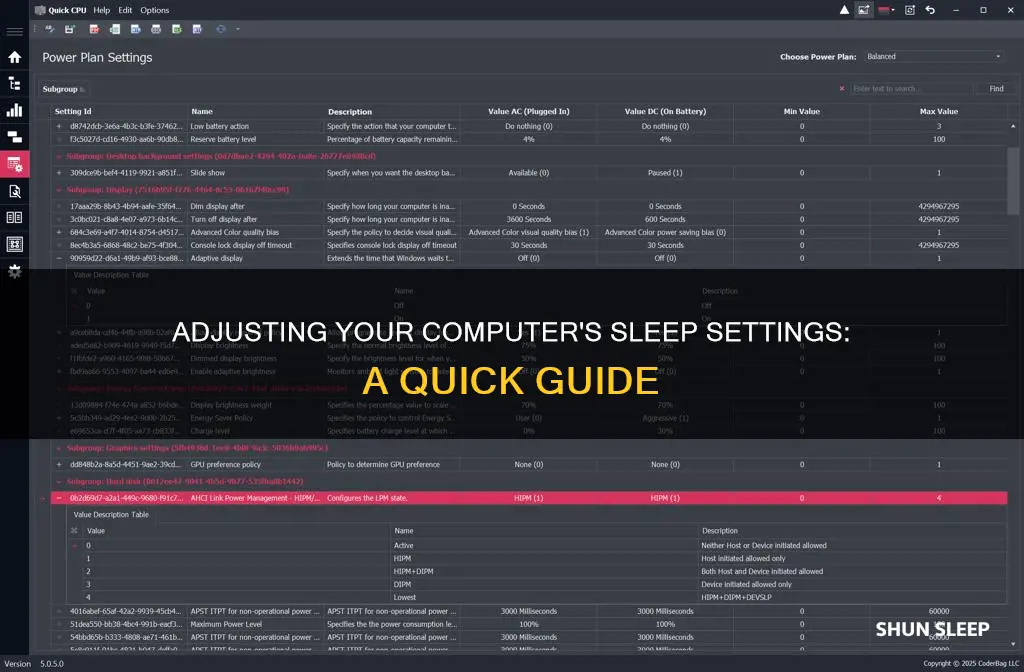Click the Min Value column header

click(801, 112)
